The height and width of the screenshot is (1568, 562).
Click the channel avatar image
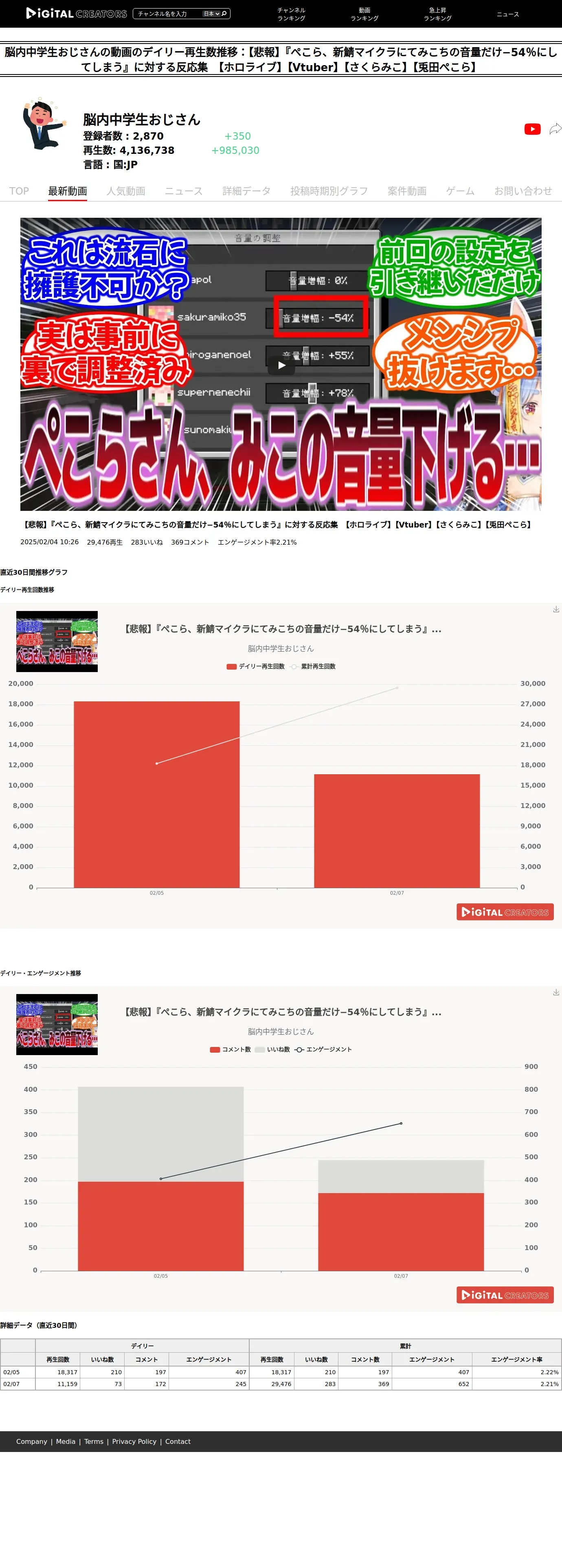tap(44, 124)
